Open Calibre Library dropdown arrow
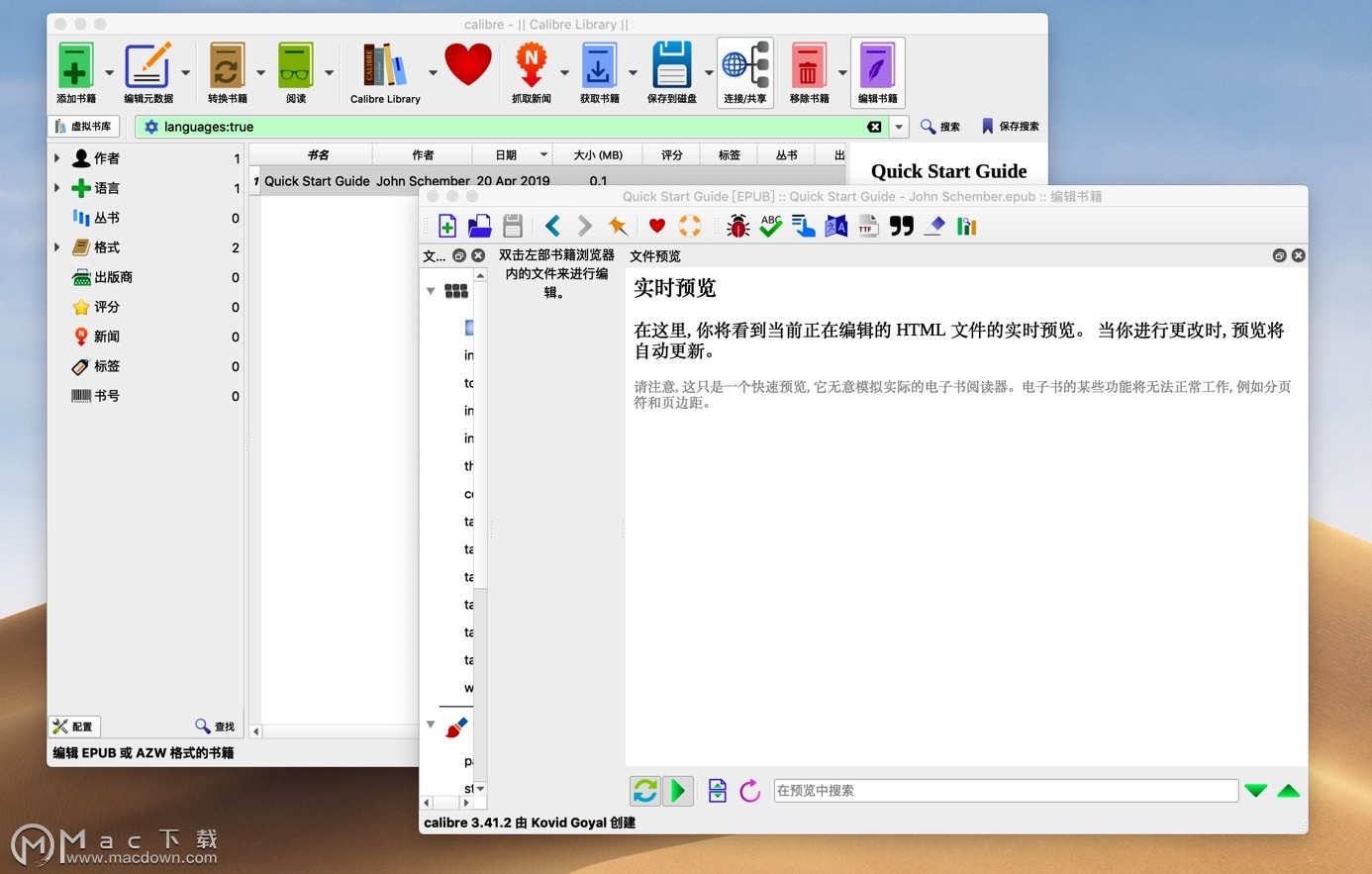The height and width of the screenshot is (874, 1372). 433,72
